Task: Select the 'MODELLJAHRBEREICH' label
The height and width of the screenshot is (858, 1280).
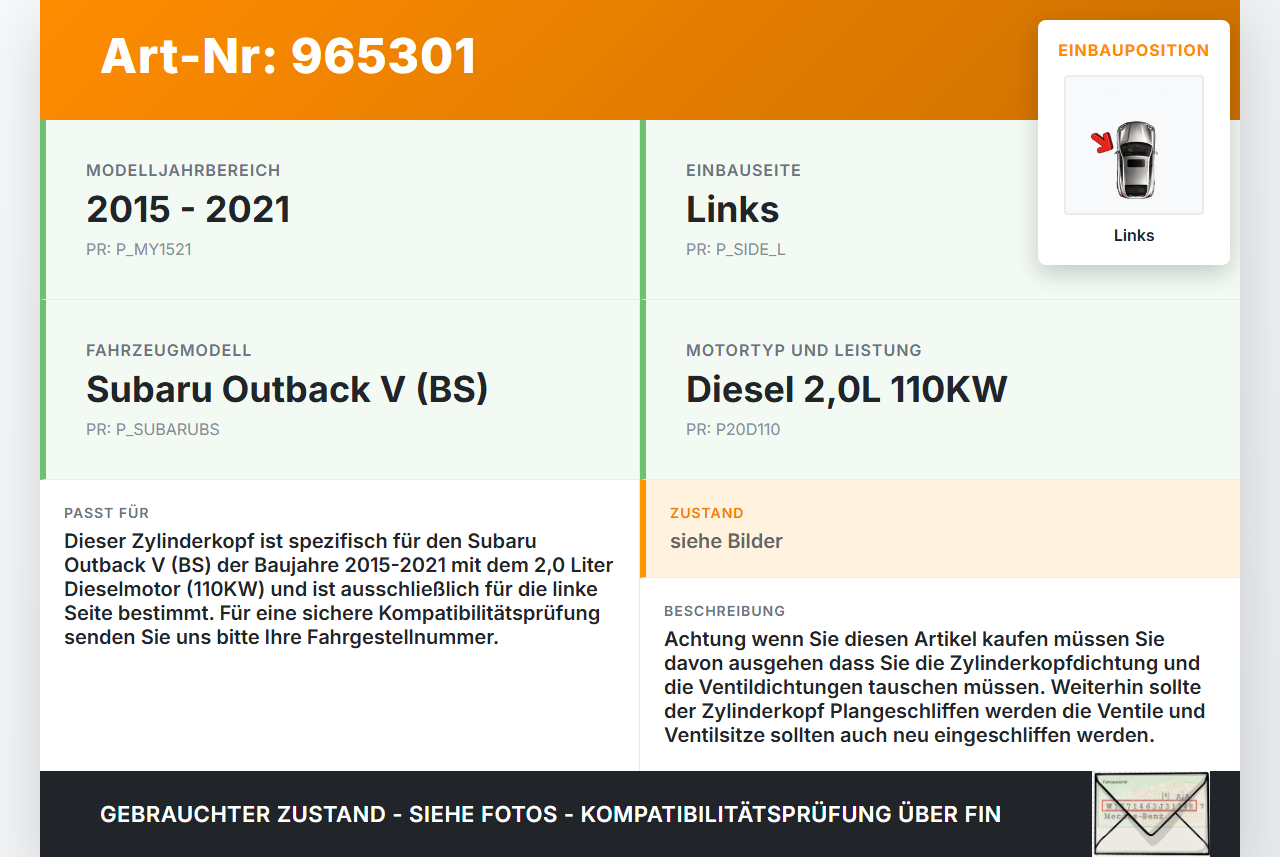Action: [x=183, y=170]
